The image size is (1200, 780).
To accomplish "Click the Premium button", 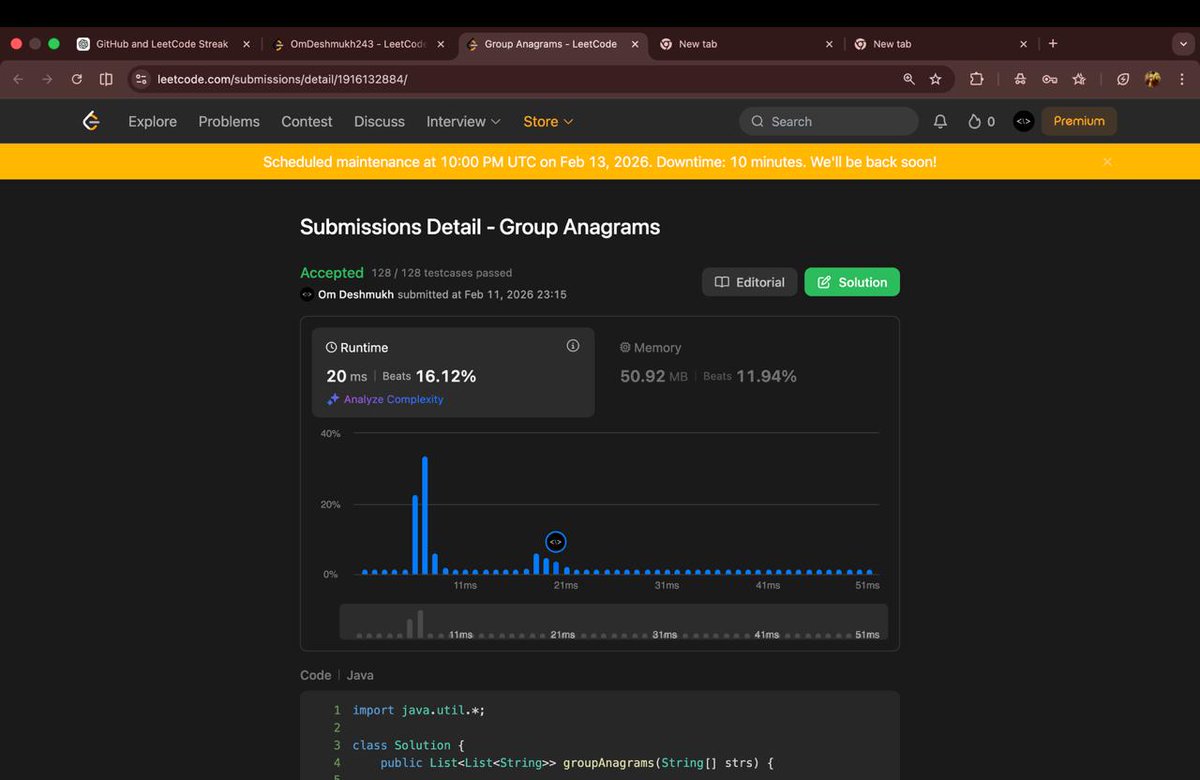I will [x=1079, y=121].
